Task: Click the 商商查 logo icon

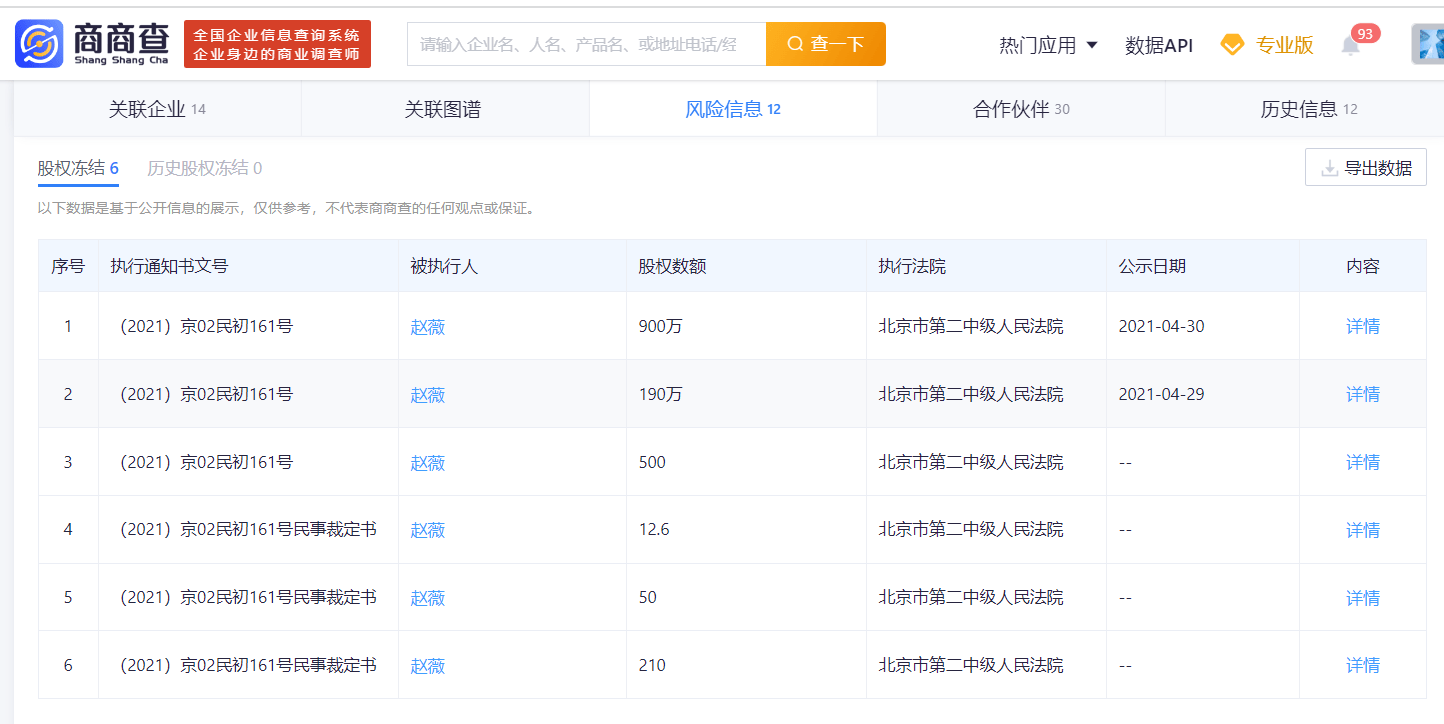Action: coord(39,42)
